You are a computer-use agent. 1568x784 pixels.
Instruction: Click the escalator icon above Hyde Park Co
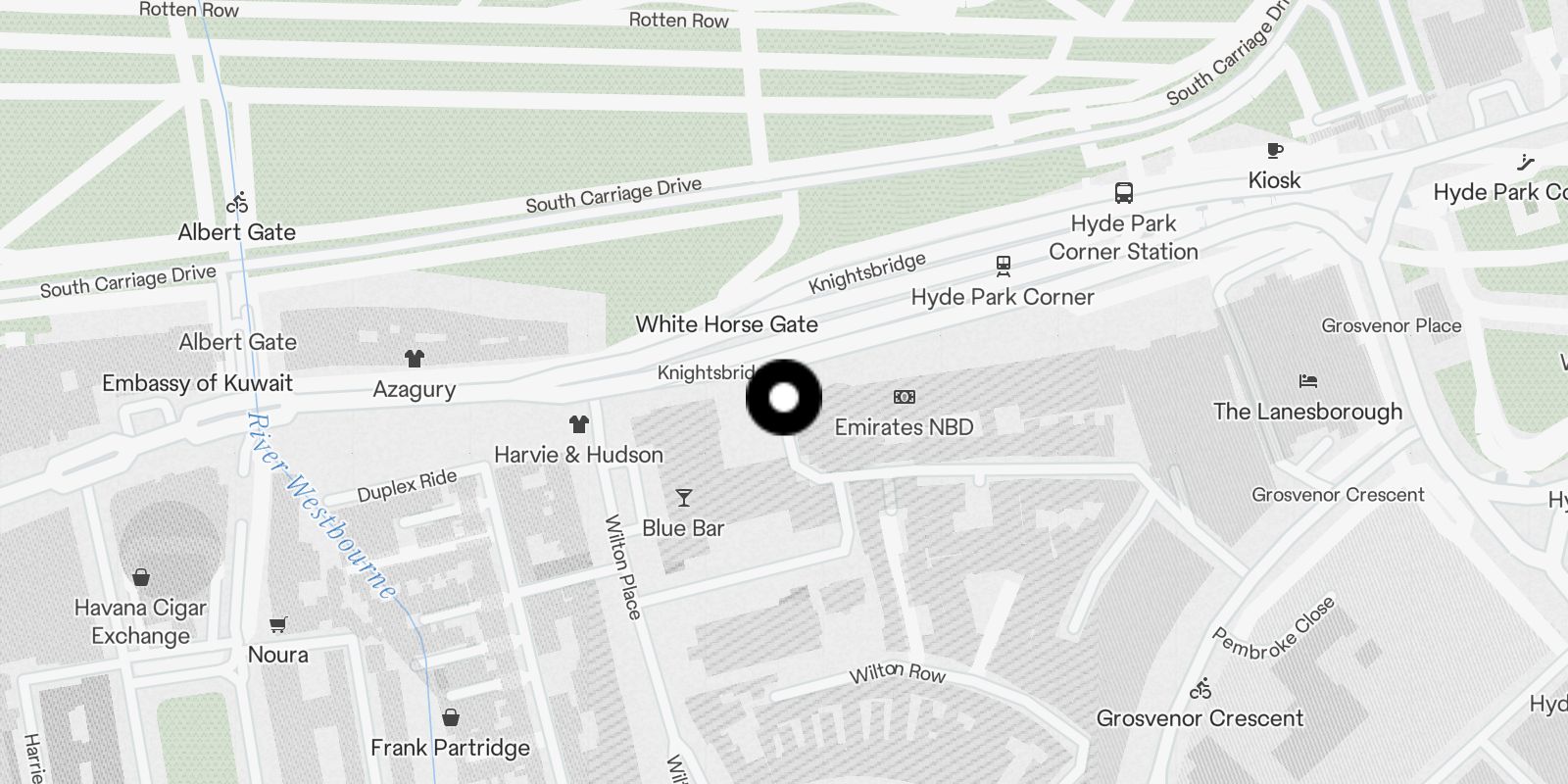(x=1526, y=162)
